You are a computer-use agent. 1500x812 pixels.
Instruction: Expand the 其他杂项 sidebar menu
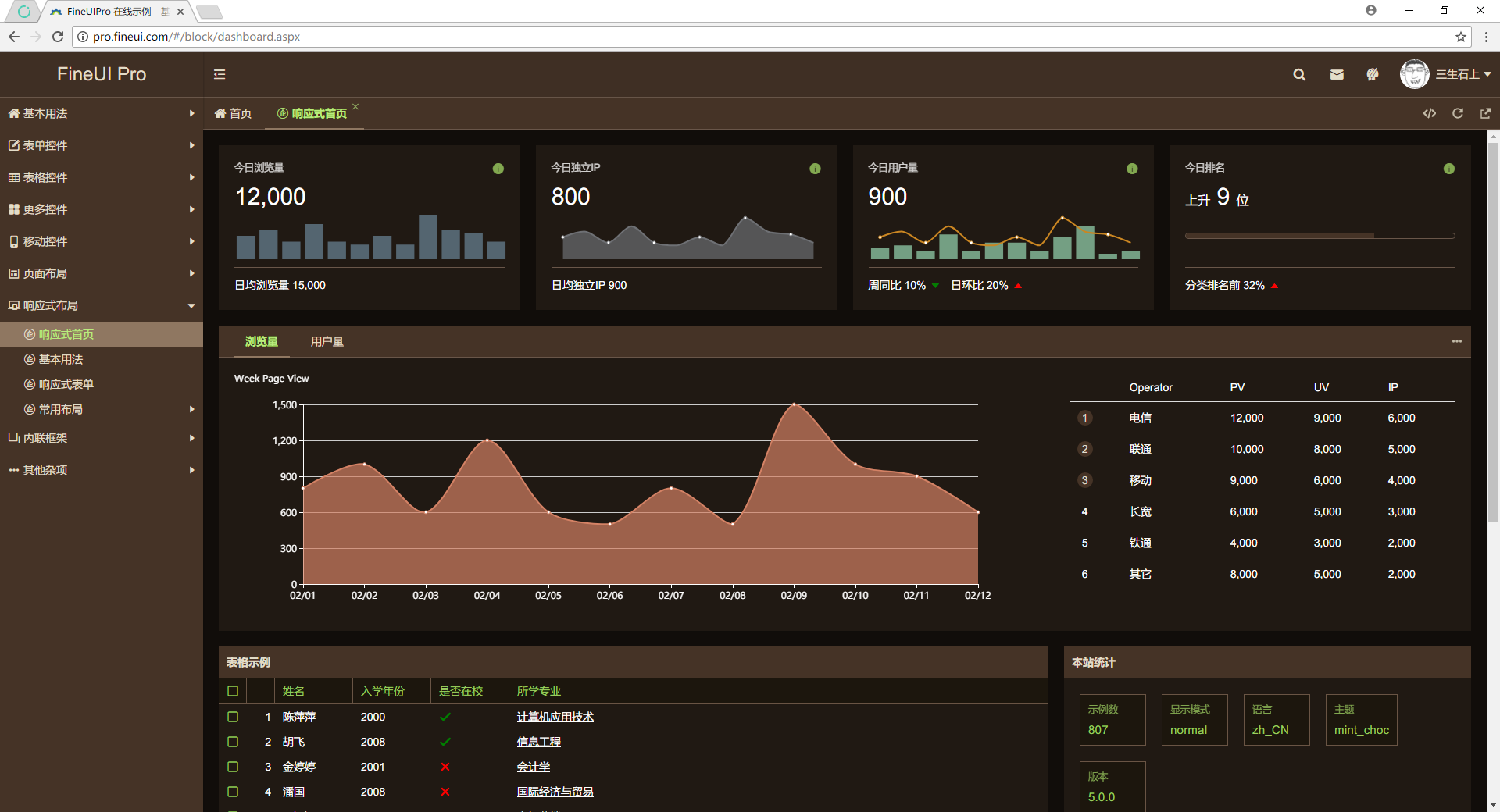(x=102, y=470)
